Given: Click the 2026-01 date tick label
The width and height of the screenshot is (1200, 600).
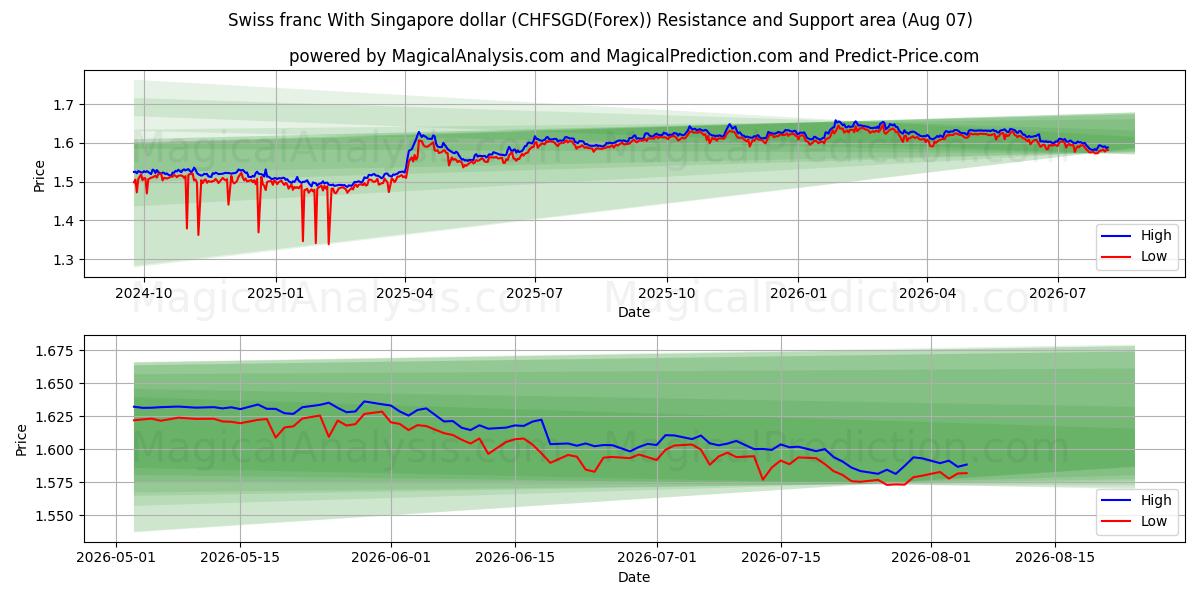Looking at the screenshot, I should point(798,294).
